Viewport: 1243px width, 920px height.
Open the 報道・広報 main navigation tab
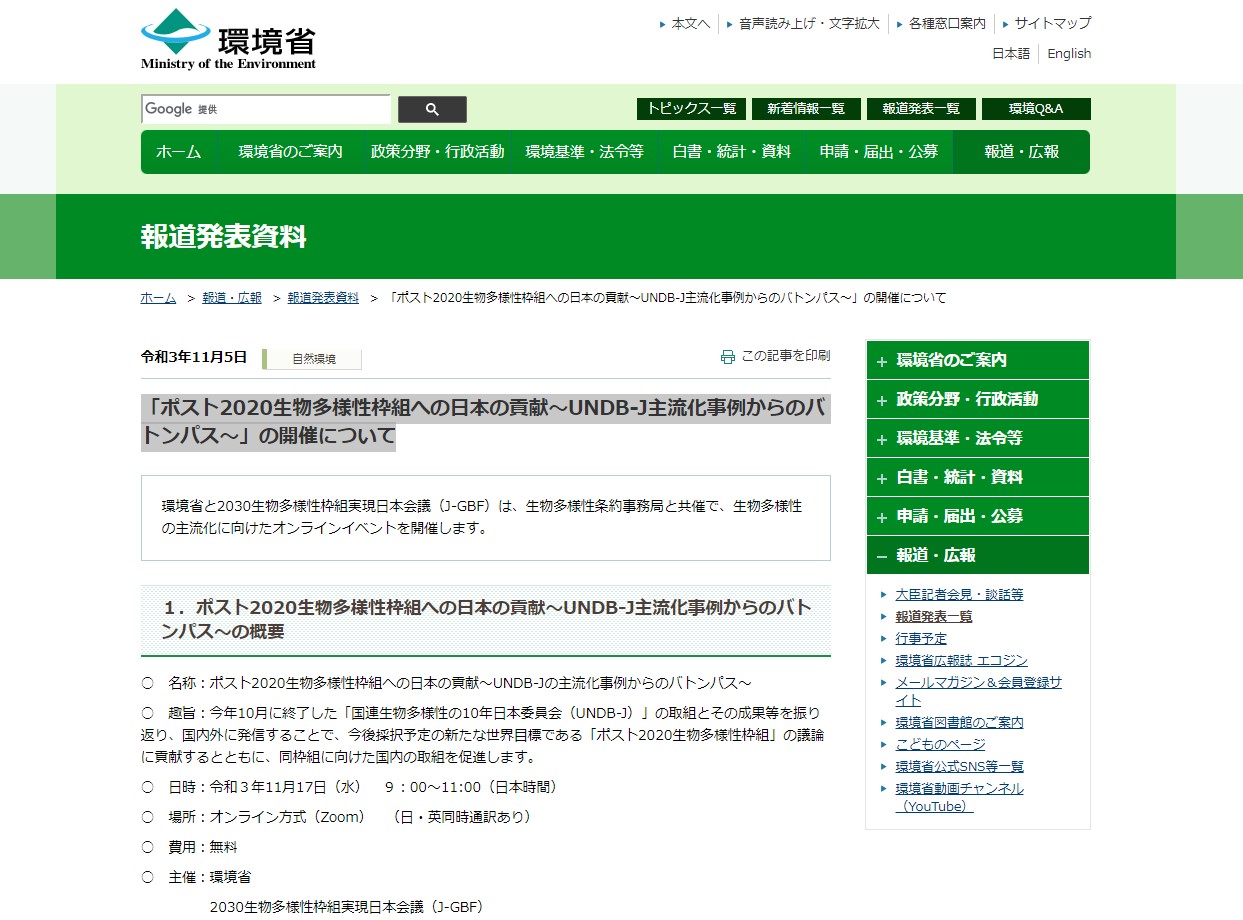[x=1021, y=152]
